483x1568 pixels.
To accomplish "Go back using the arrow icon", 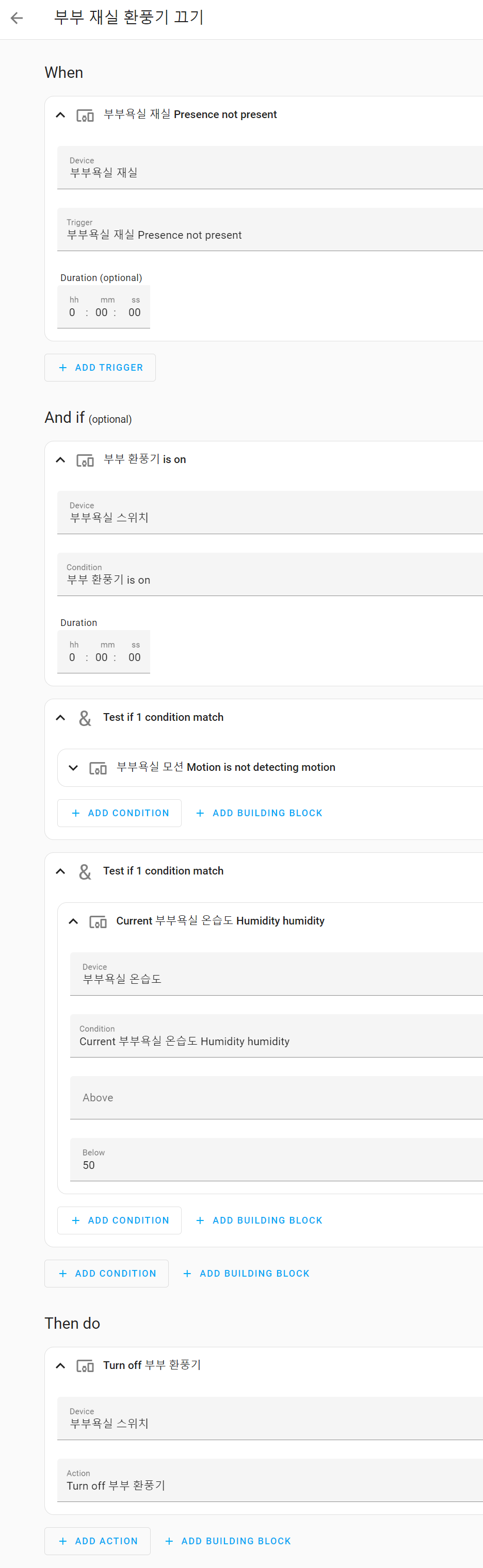I will [x=17, y=18].
